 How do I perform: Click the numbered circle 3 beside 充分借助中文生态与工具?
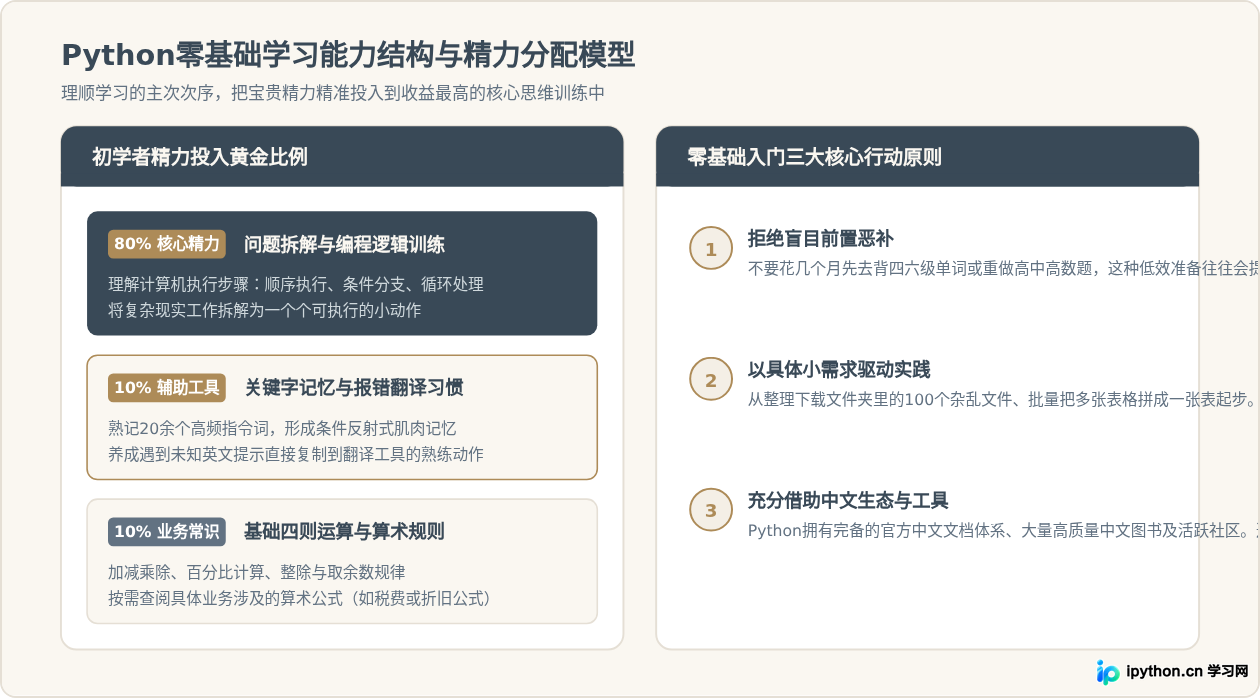[x=711, y=511]
